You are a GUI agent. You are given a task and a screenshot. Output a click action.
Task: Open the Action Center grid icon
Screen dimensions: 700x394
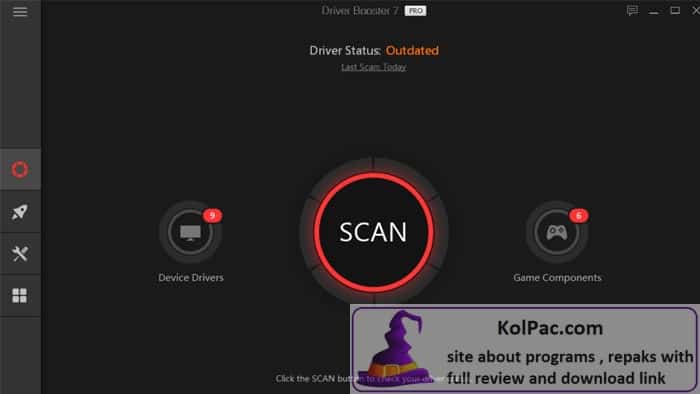coord(20,295)
